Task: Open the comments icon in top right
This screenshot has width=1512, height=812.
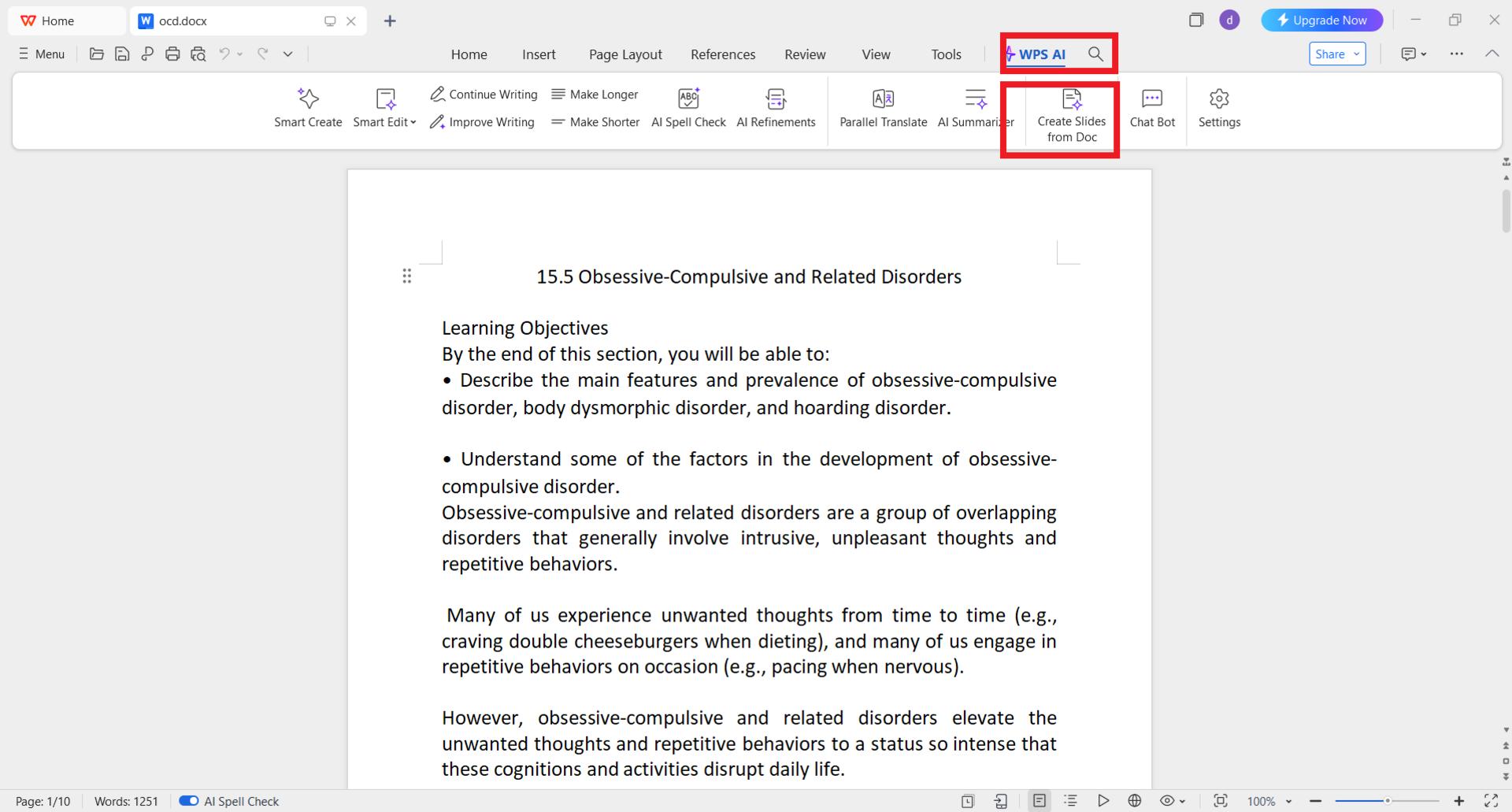Action: [x=1409, y=54]
